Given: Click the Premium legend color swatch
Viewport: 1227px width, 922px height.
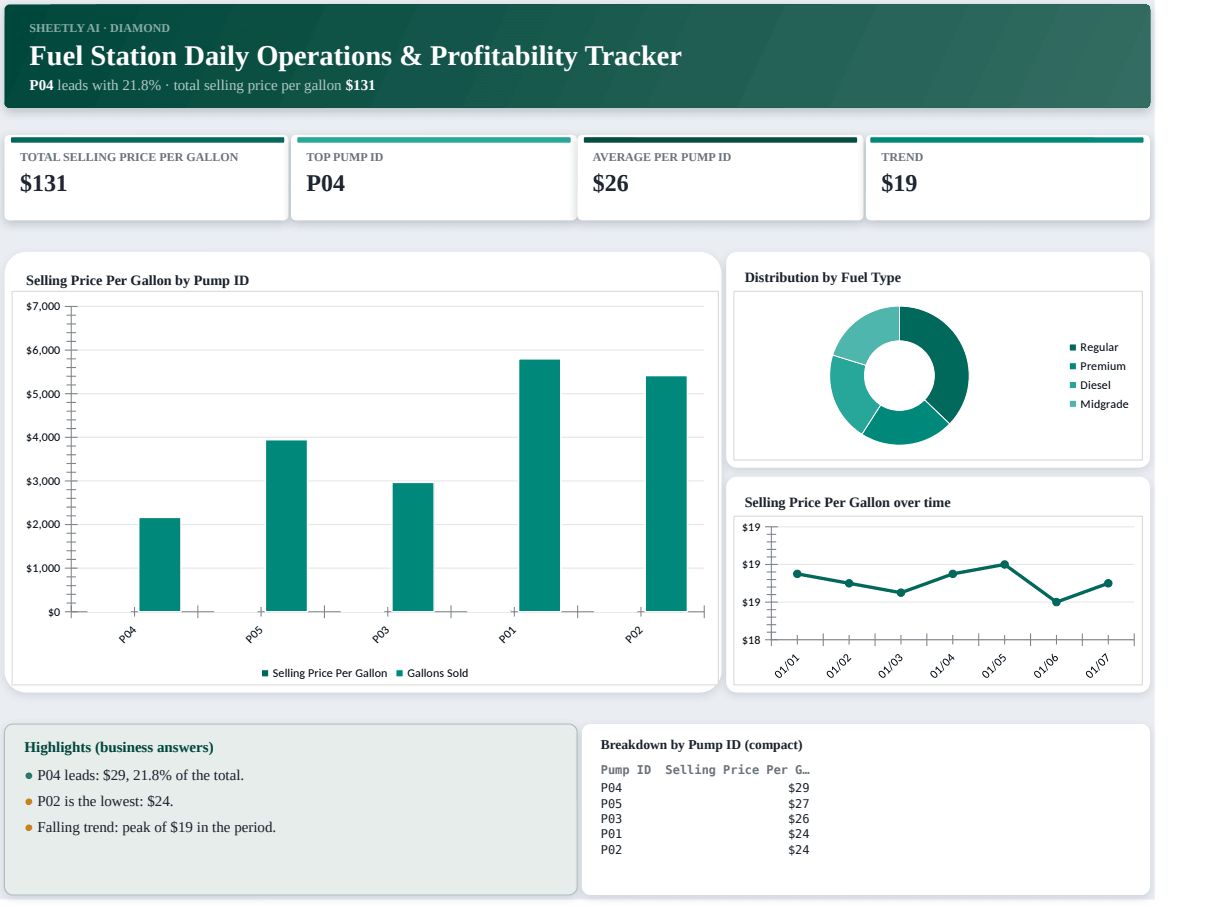Looking at the screenshot, I should pos(1073,367).
